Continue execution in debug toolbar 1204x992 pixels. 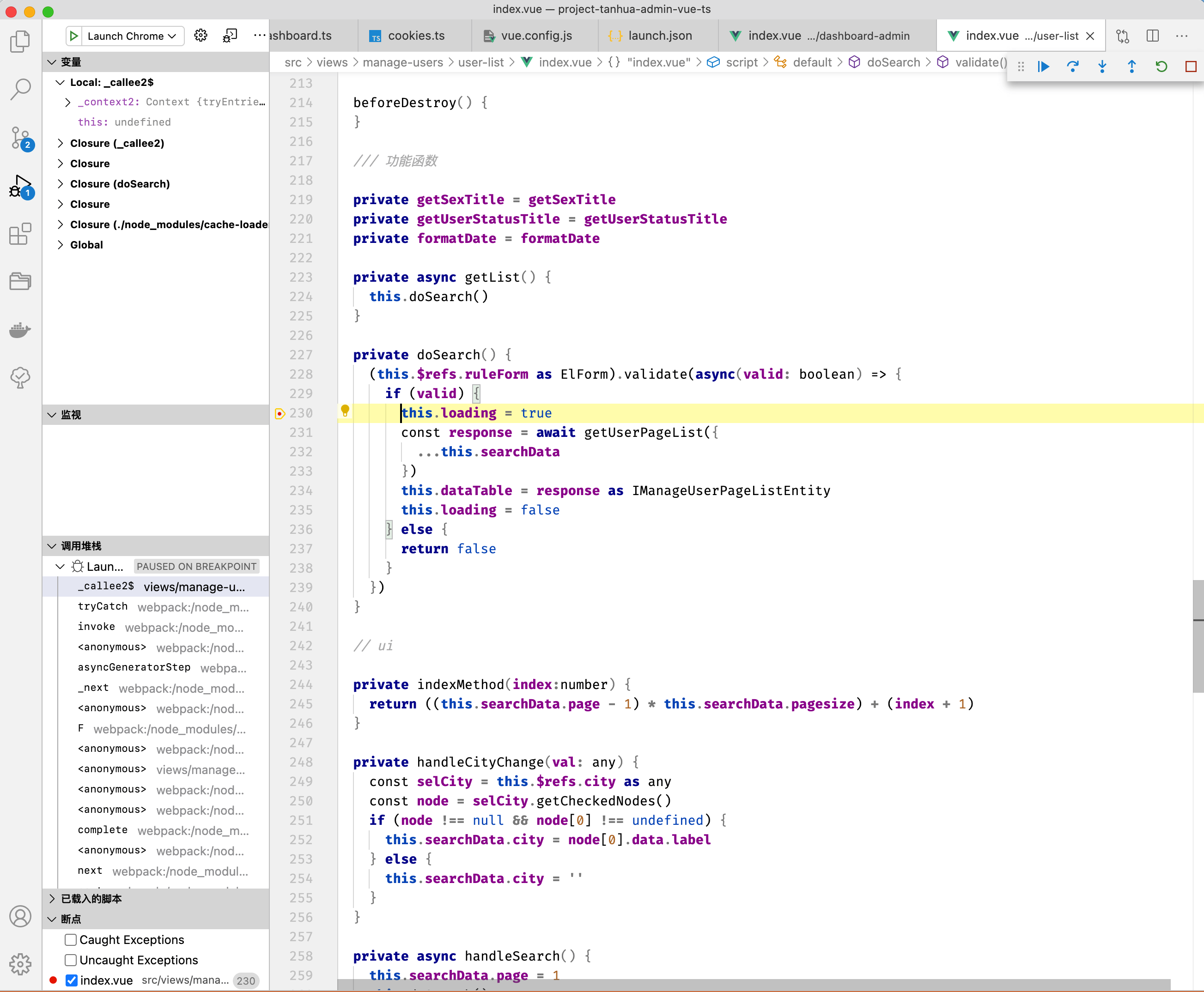tap(1043, 67)
